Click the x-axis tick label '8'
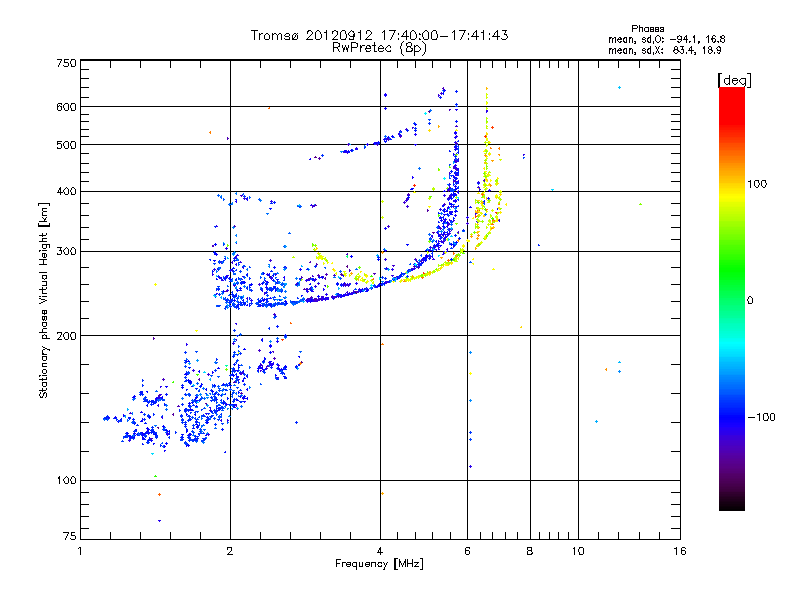Screen dimensions: 800x600 [x=530, y=551]
